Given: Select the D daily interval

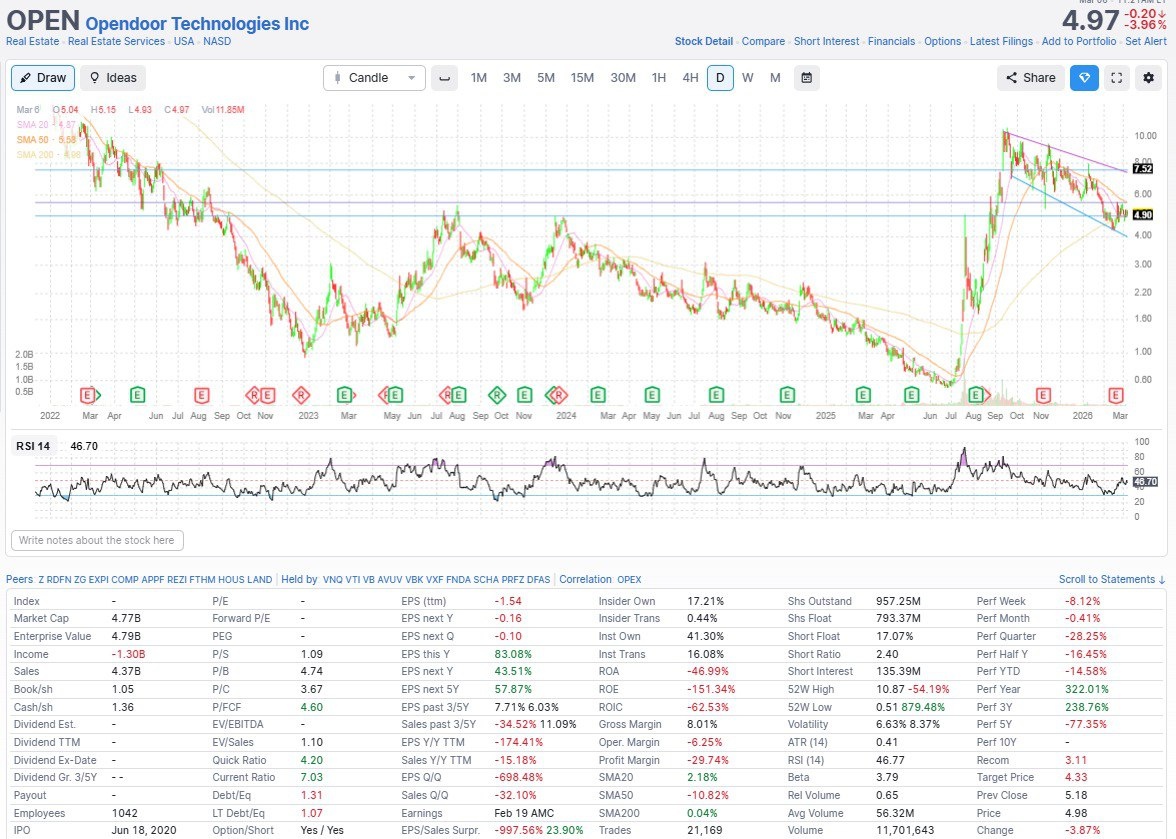Looking at the screenshot, I should [x=720, y=78].
